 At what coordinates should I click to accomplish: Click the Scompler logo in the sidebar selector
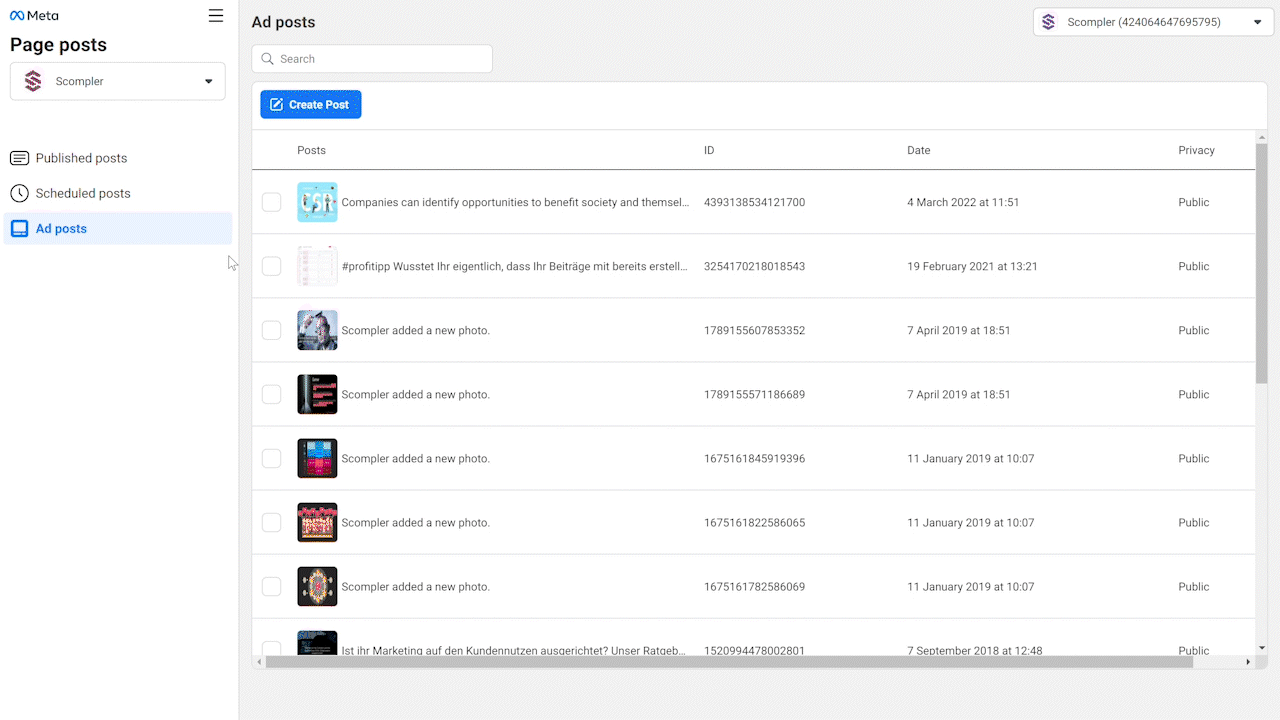[33, 81]
